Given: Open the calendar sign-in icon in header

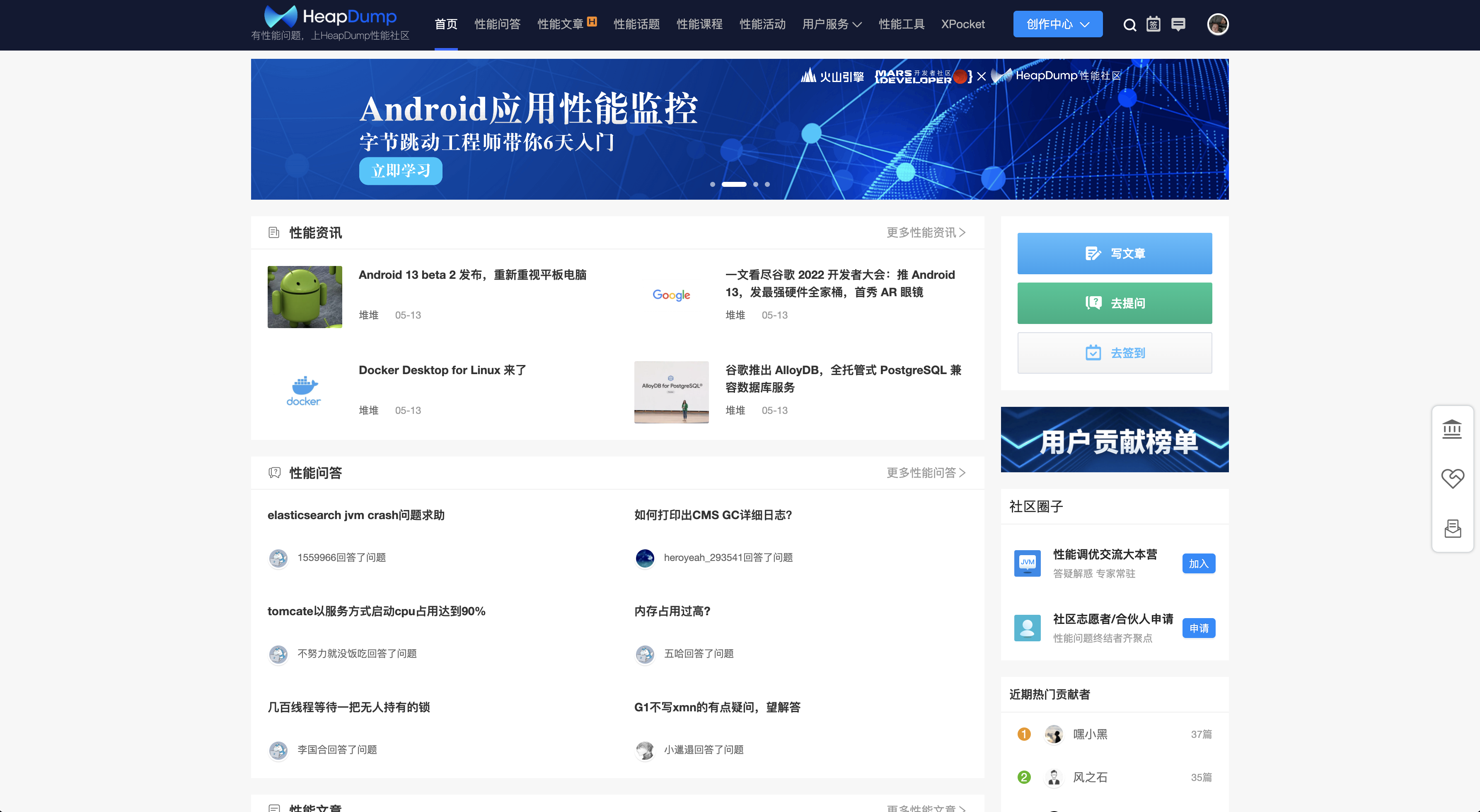Looking at the screenshot, I should [x=1153, y=25].
